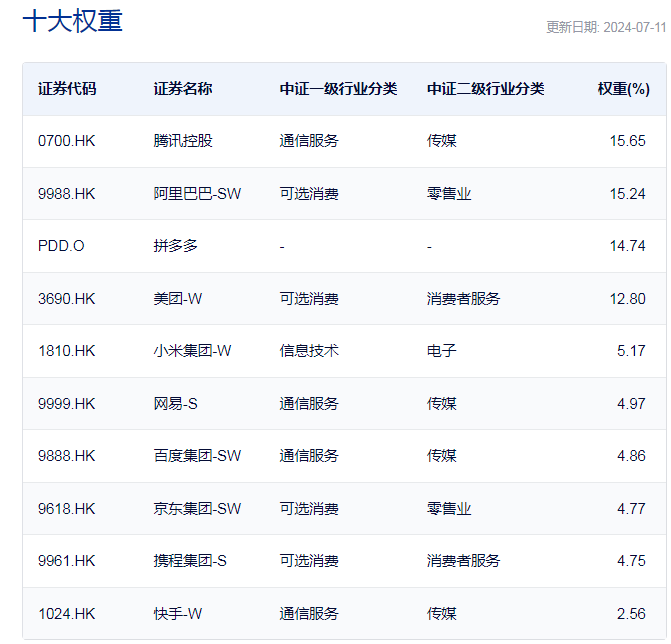Screen dimensions: 671x644
Task: Click the 电子 sub-industry cell
Action: [442, 351]
